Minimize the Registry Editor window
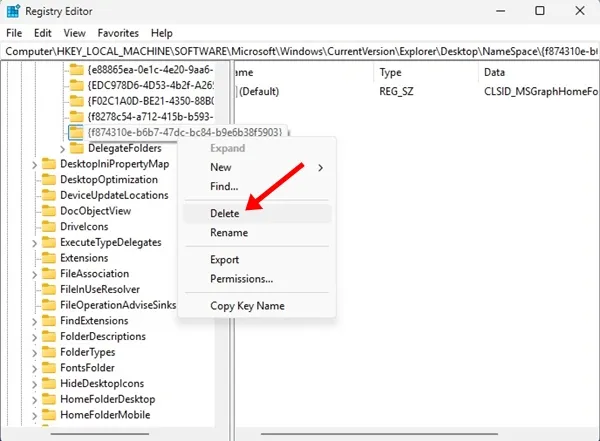 tap(501, 11)
